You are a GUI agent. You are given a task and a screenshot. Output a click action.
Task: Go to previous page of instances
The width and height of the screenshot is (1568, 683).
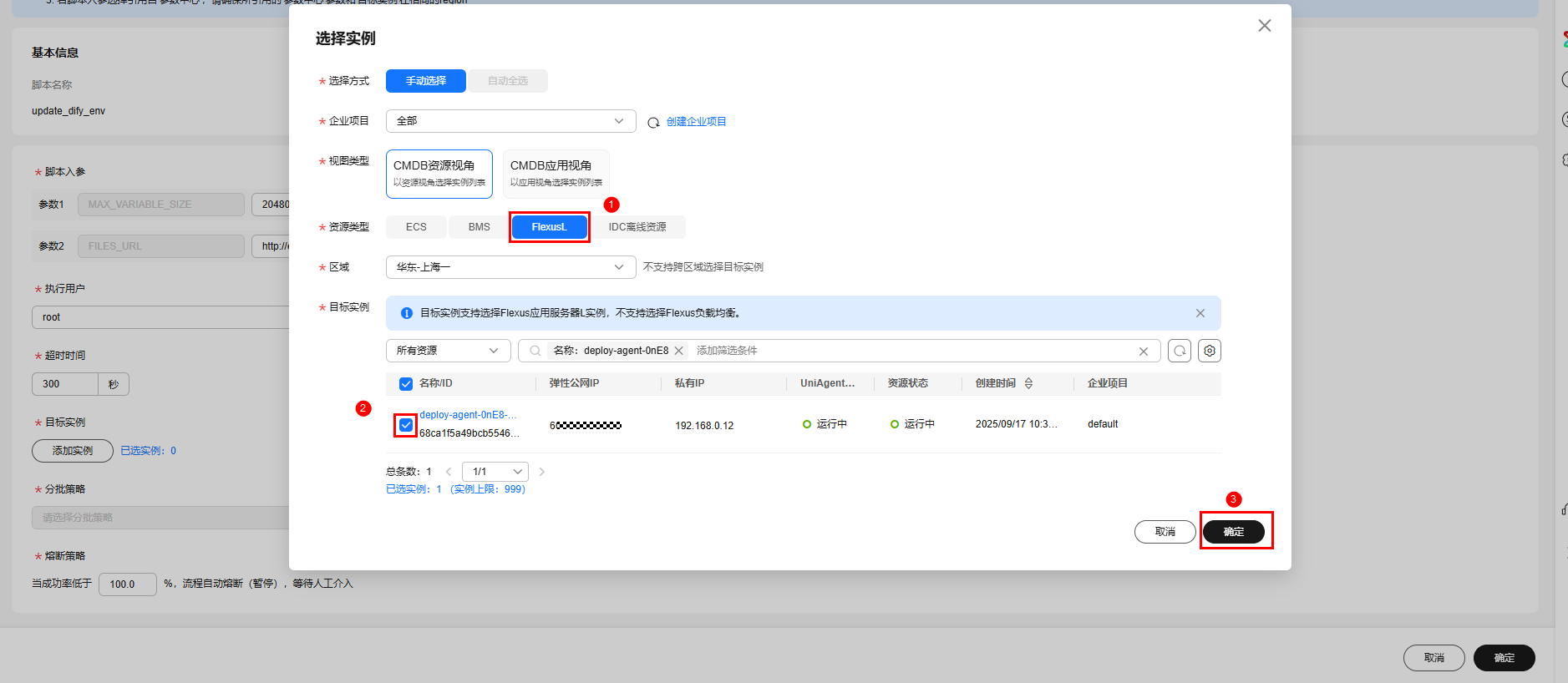click(x=449, y=472)
